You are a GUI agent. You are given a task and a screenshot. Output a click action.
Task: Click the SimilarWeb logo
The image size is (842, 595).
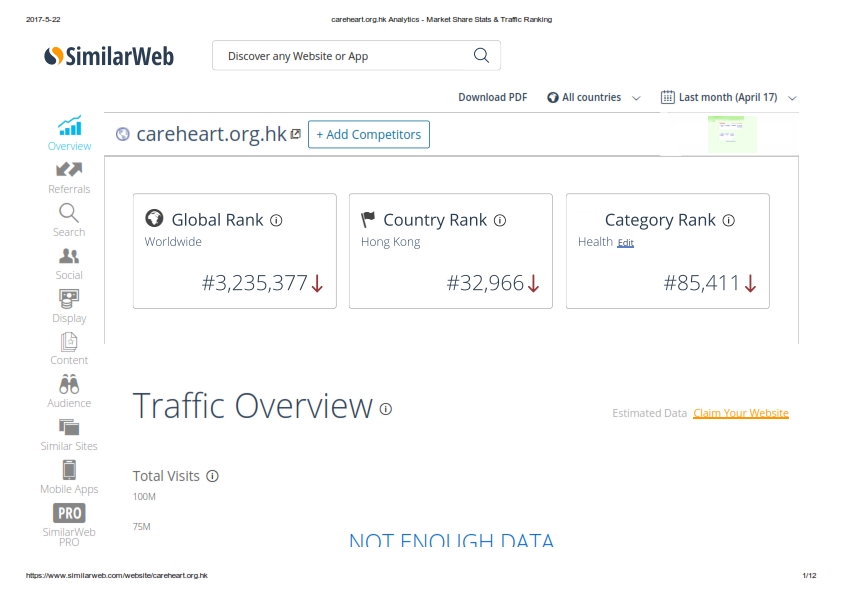[x=109, y=56]
